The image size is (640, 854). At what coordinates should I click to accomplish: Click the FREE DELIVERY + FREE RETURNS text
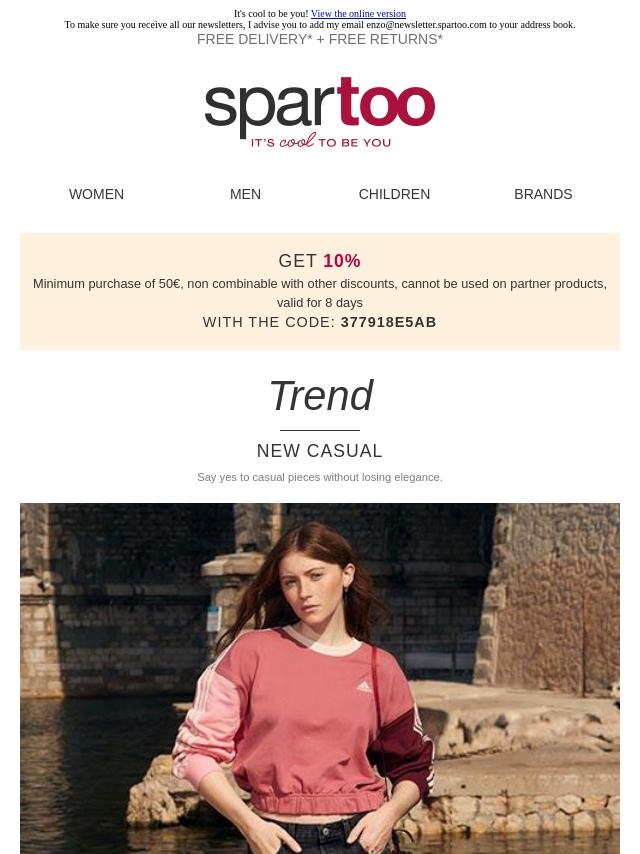click(320, 39)
